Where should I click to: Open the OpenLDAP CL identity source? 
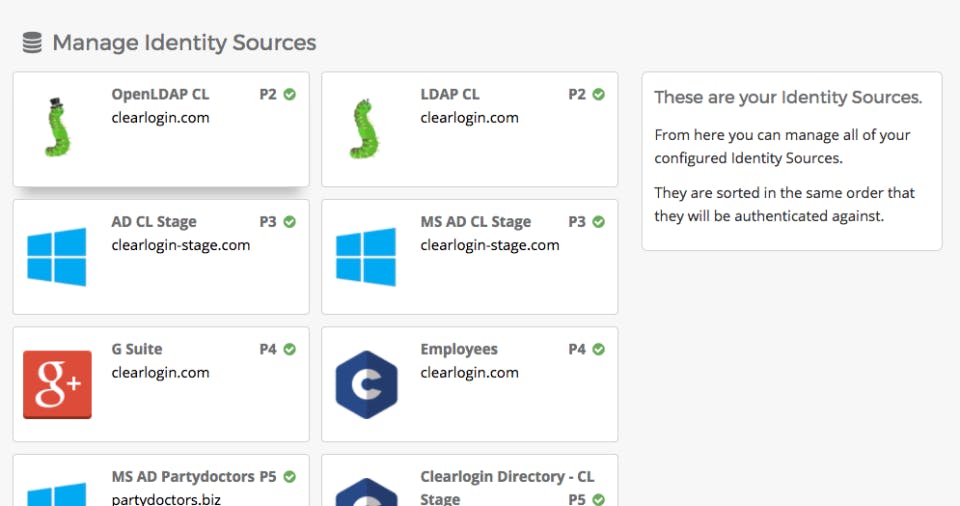[160, 94]
